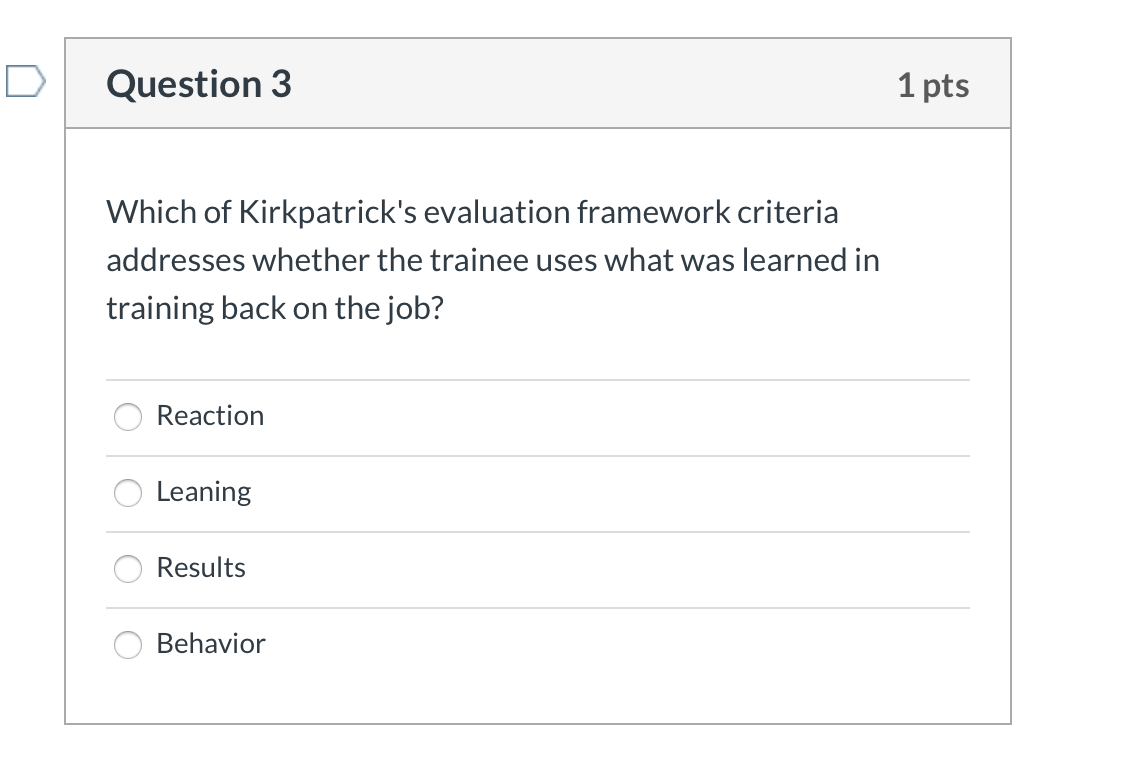Image resolution: width=1146 pixels, height=770 pixels.
Task: Select the Behavior radio button
Action: click(127, 645)
